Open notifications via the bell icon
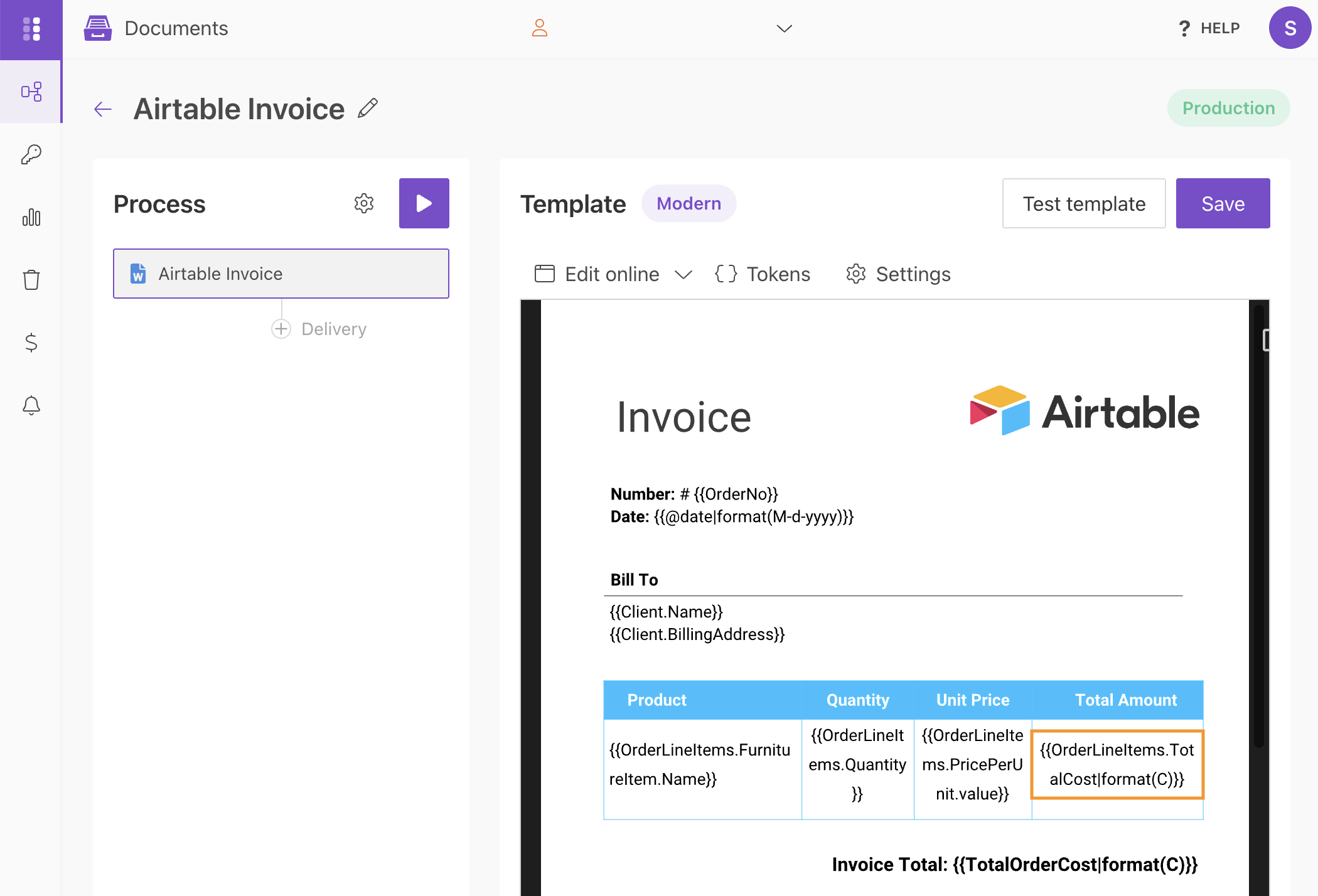 pyautogui.click(x=31, y=405)
